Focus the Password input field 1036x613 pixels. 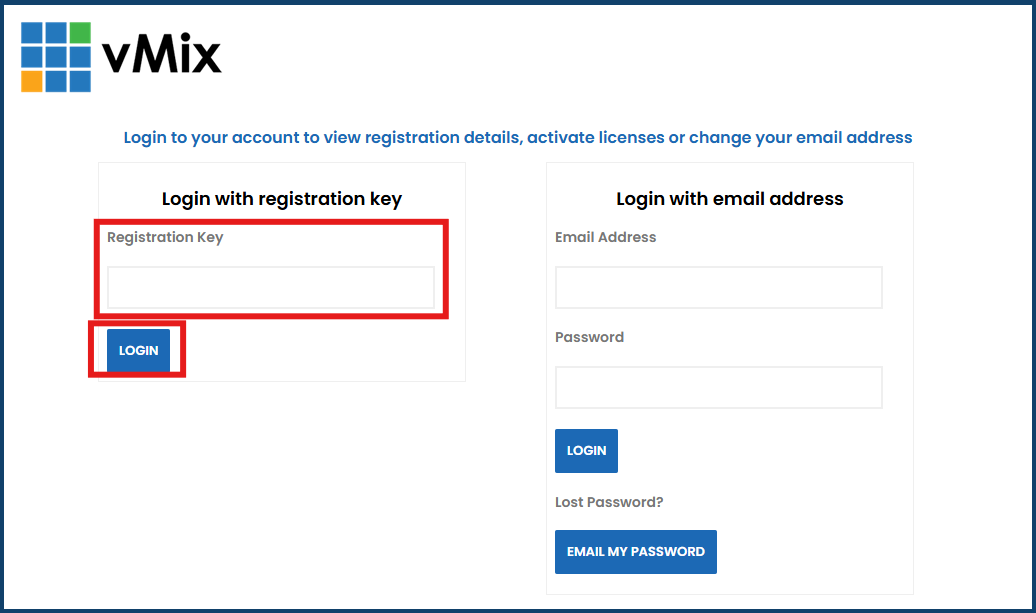(719, 387)
